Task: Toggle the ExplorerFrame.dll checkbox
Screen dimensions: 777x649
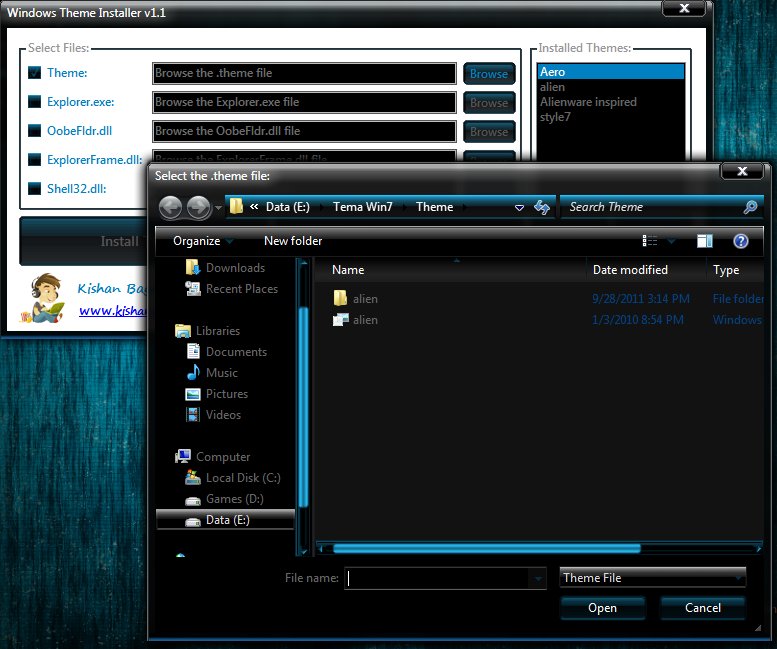Action: tap(35, 160)
